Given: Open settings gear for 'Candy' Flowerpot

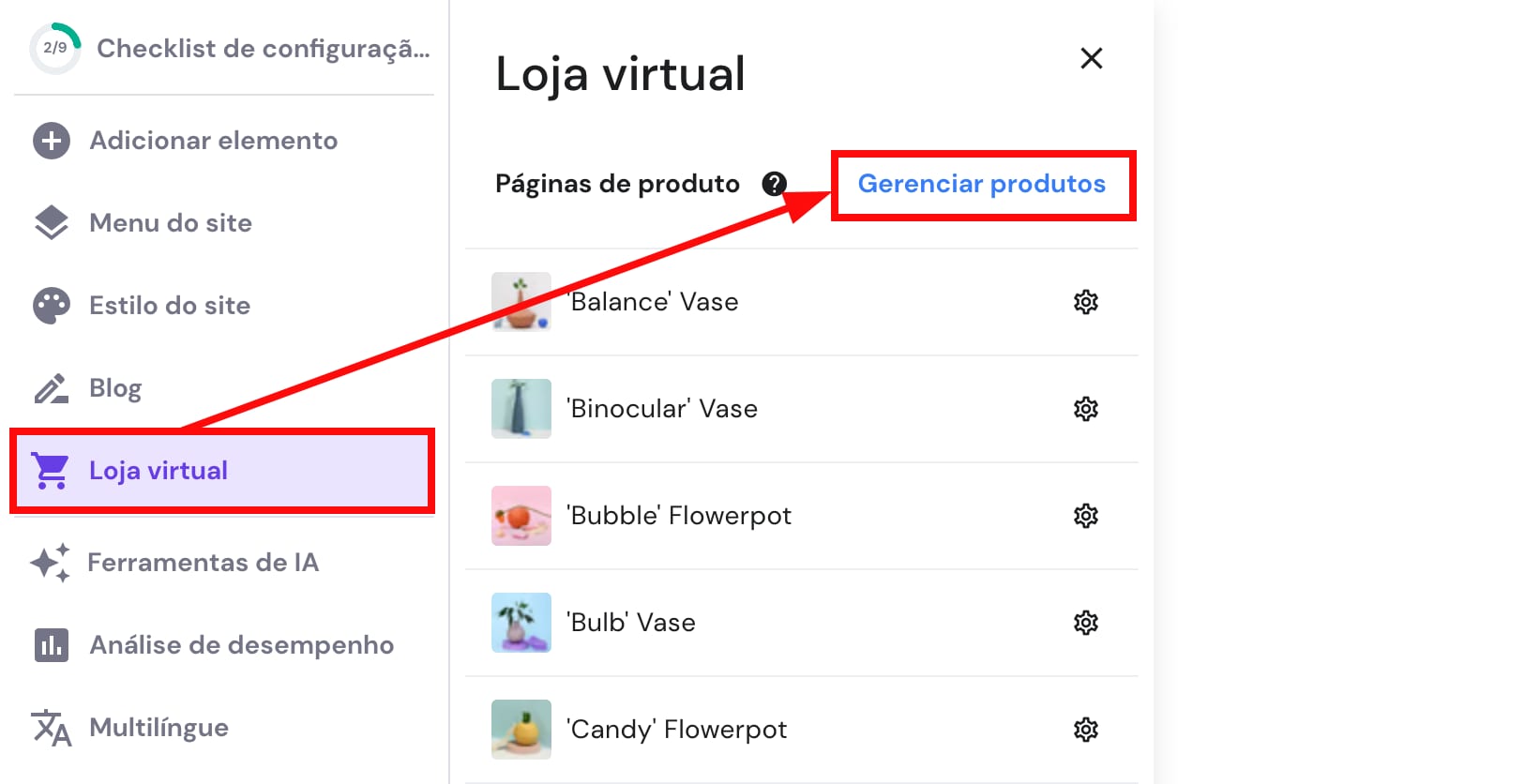Looking at the screenshot, I should (1085, 729).
